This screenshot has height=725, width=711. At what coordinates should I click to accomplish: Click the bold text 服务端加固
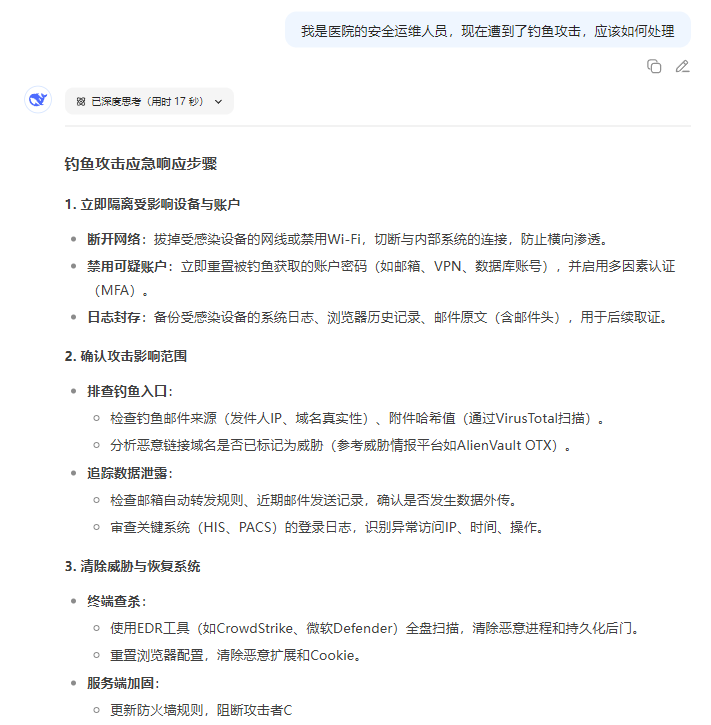click(120, 683)
